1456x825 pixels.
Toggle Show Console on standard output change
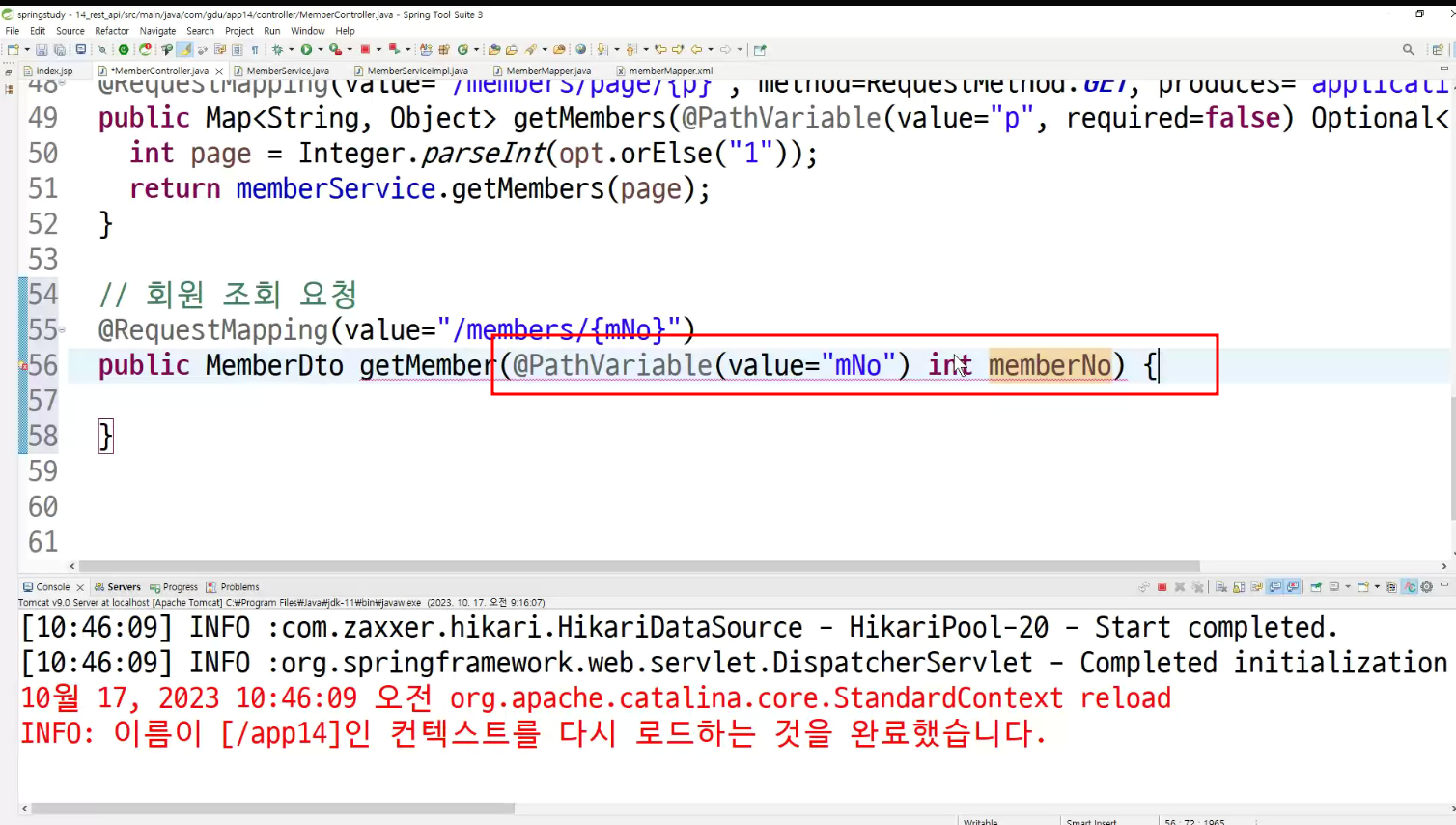(1275, 587)
